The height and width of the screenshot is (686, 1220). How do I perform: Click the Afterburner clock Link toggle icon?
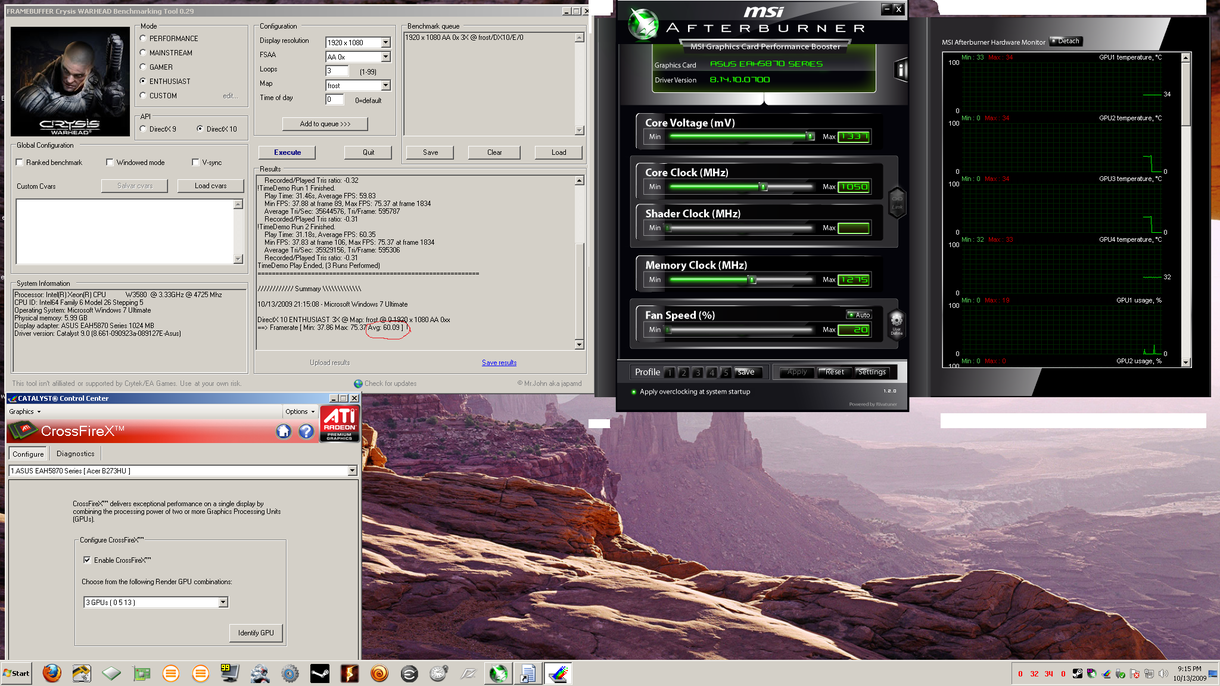pos(897,203)
